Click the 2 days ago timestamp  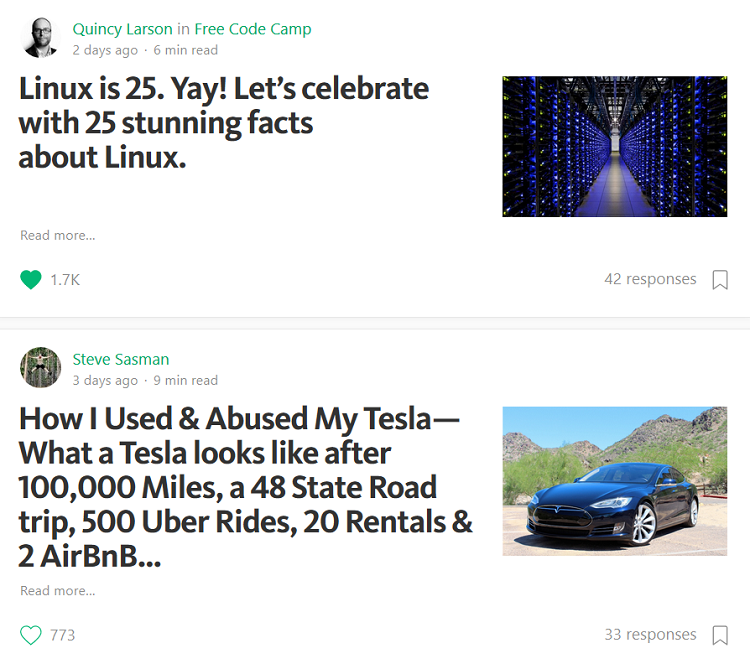coord(105,50)
